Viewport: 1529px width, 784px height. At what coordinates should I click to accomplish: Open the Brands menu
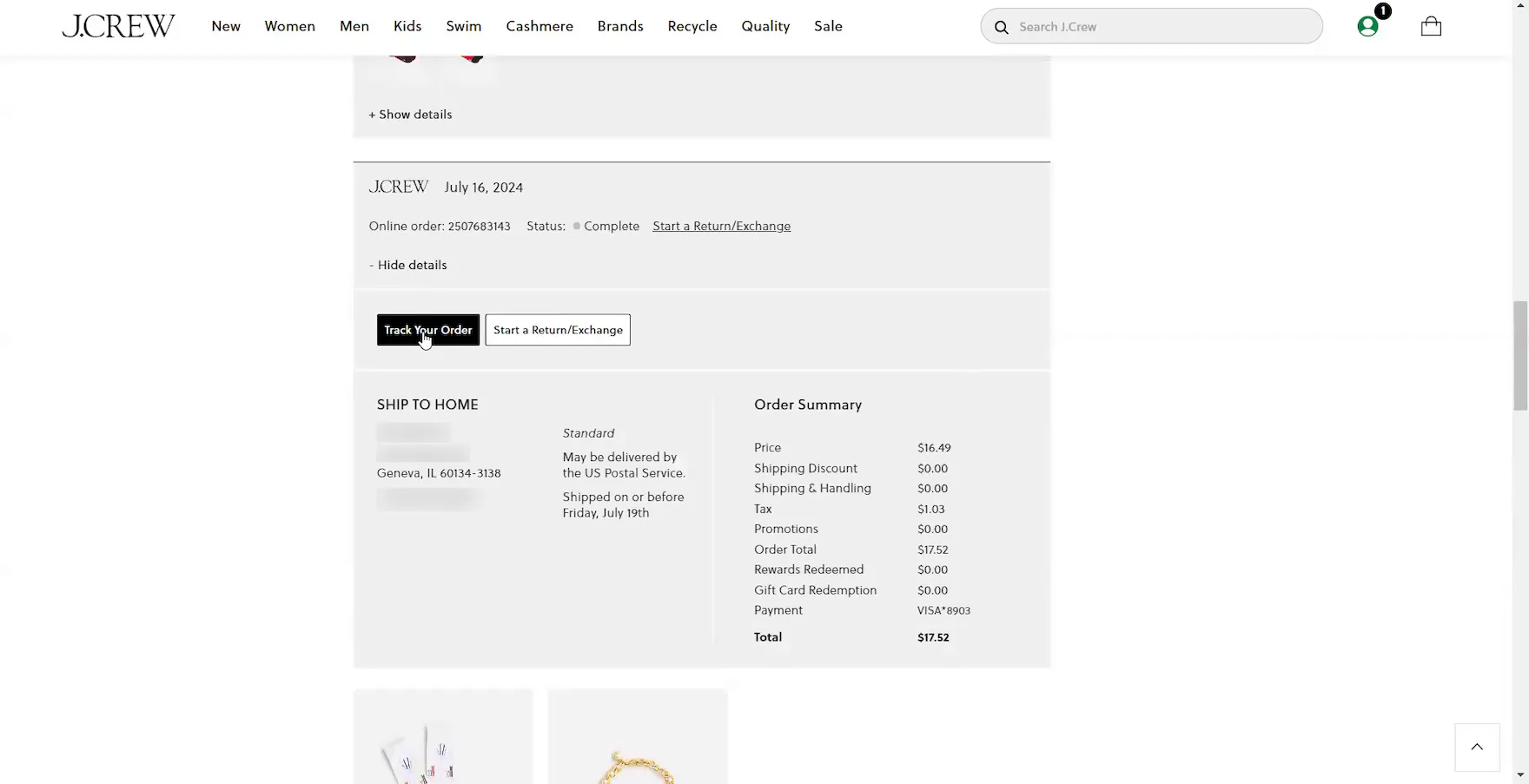pyautogui.click(x=620, y=26)
